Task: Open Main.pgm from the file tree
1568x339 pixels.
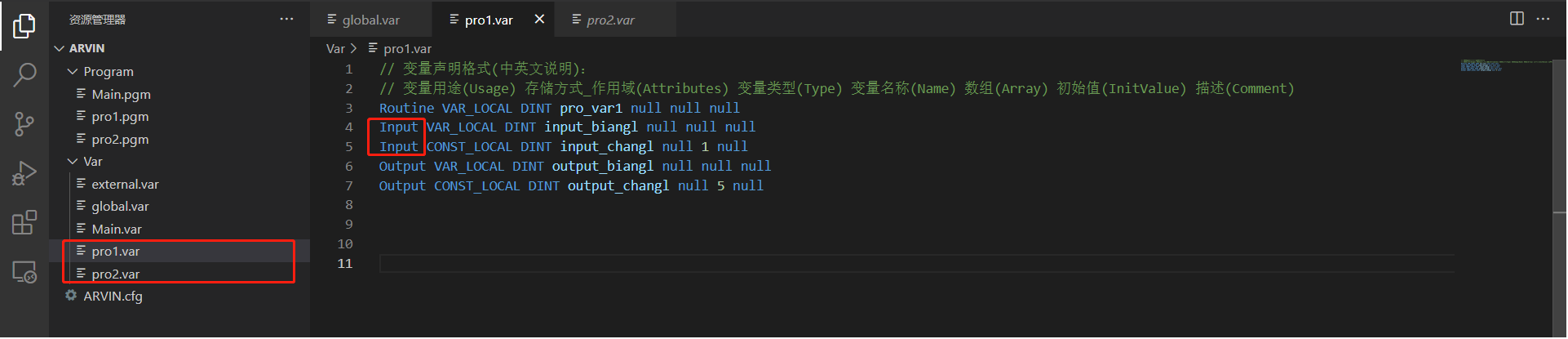Action: [121, 95]
